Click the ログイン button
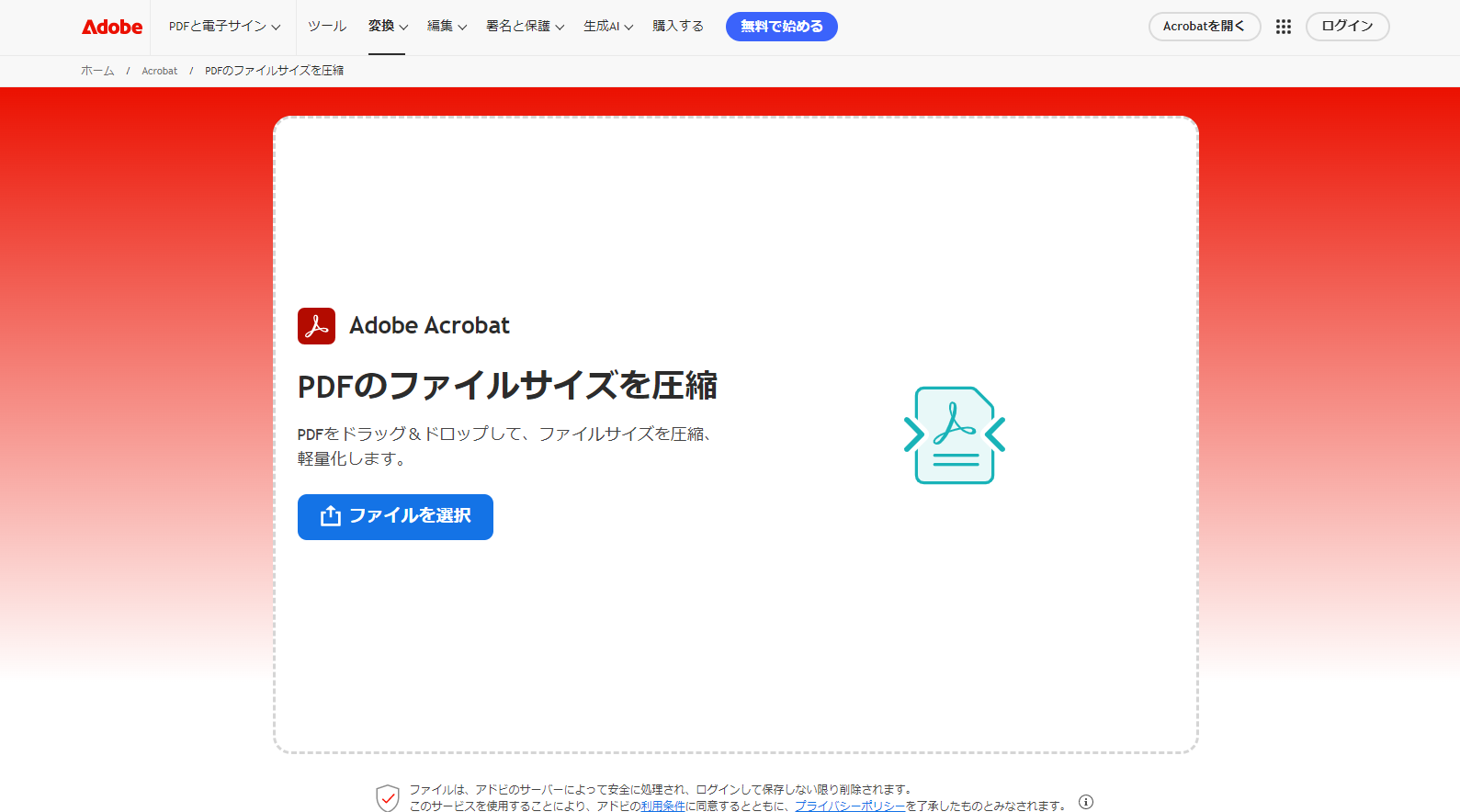This screenshot has width=1460, height=812. pos(1347,27)
